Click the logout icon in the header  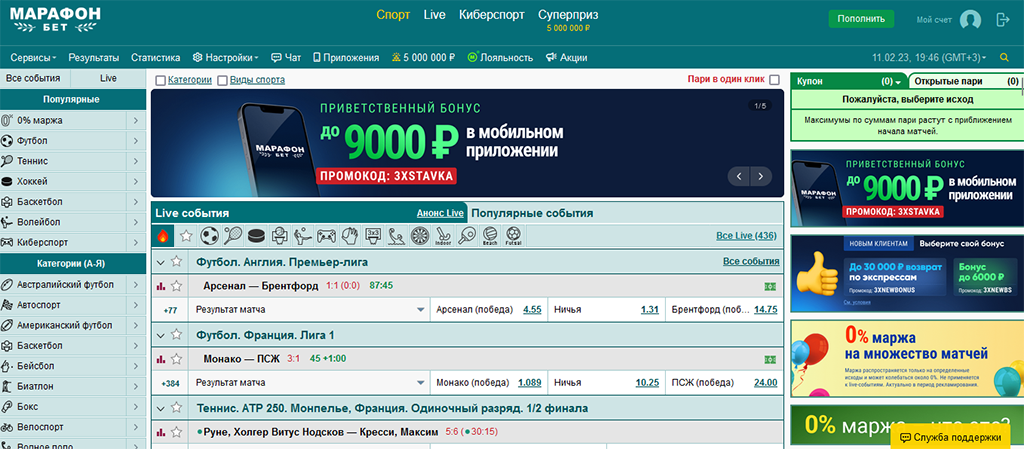pos(1002,20)
